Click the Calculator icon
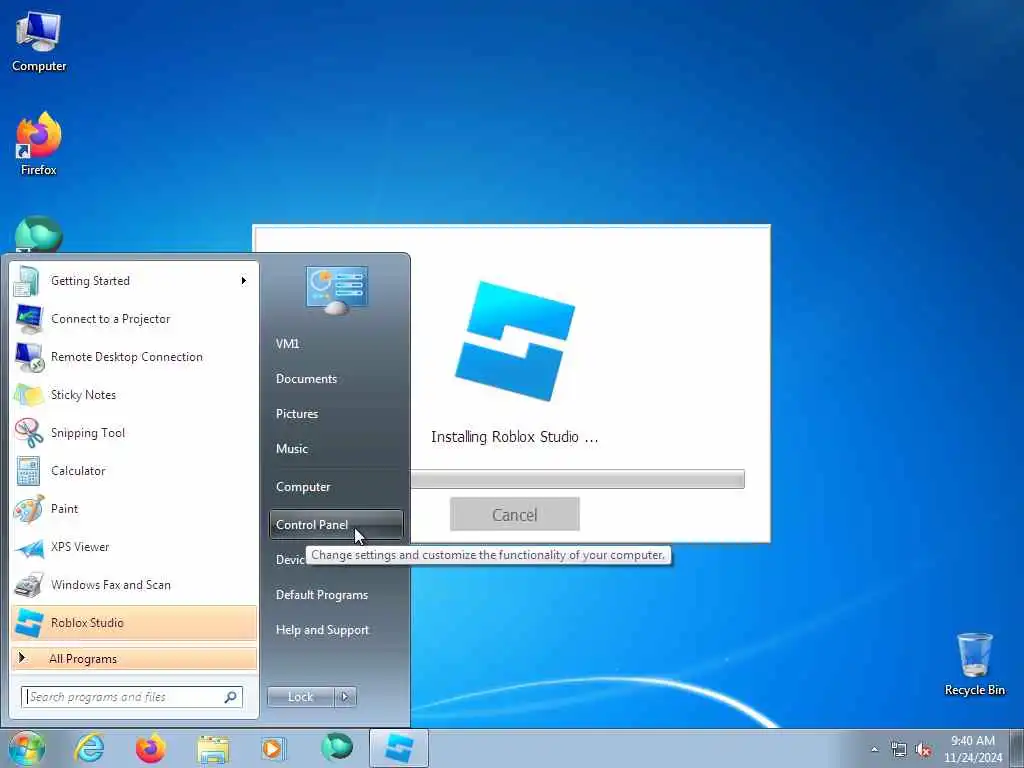 [28, 471]
